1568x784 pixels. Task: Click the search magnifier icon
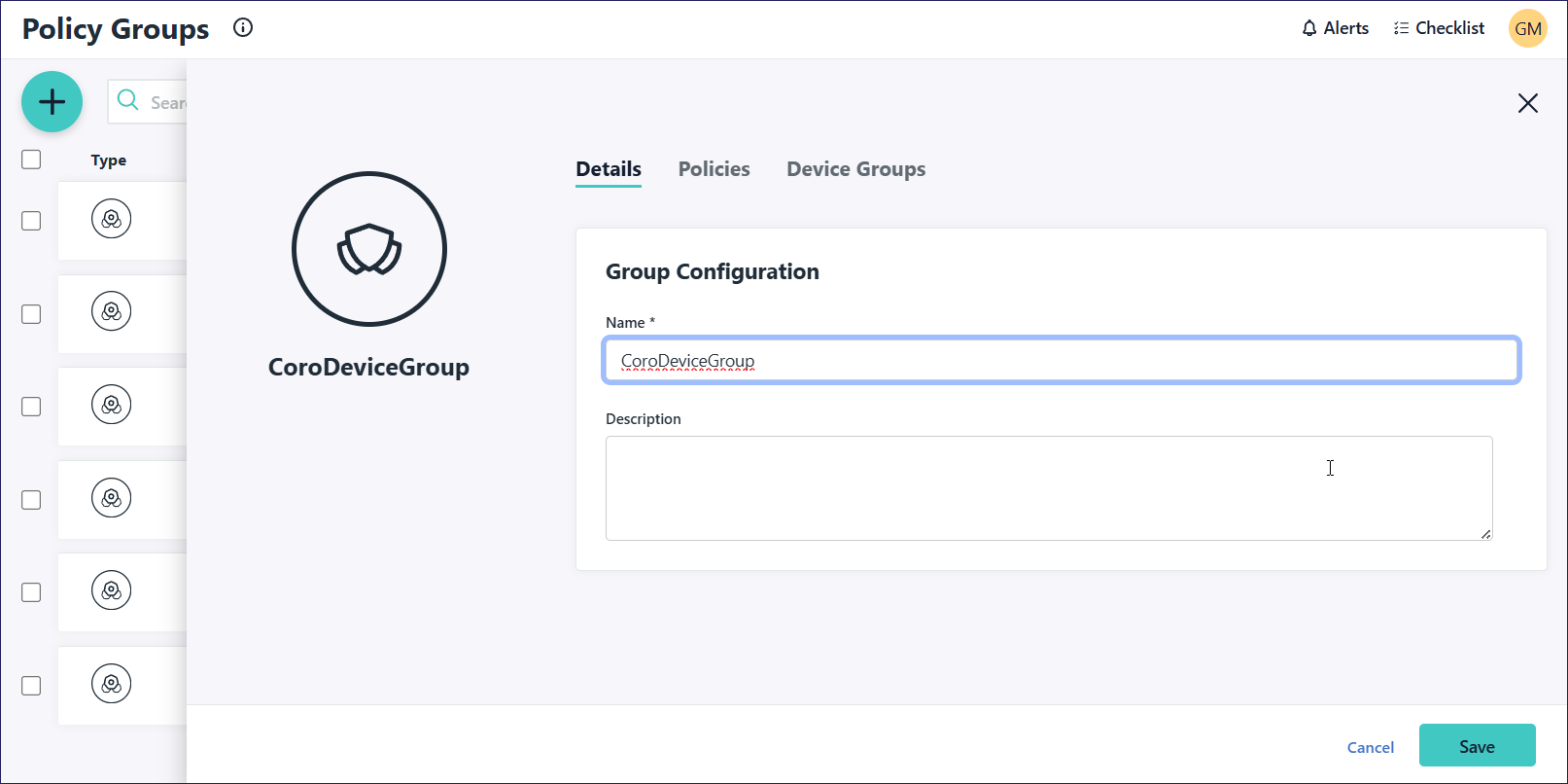[x=127, y=100]
